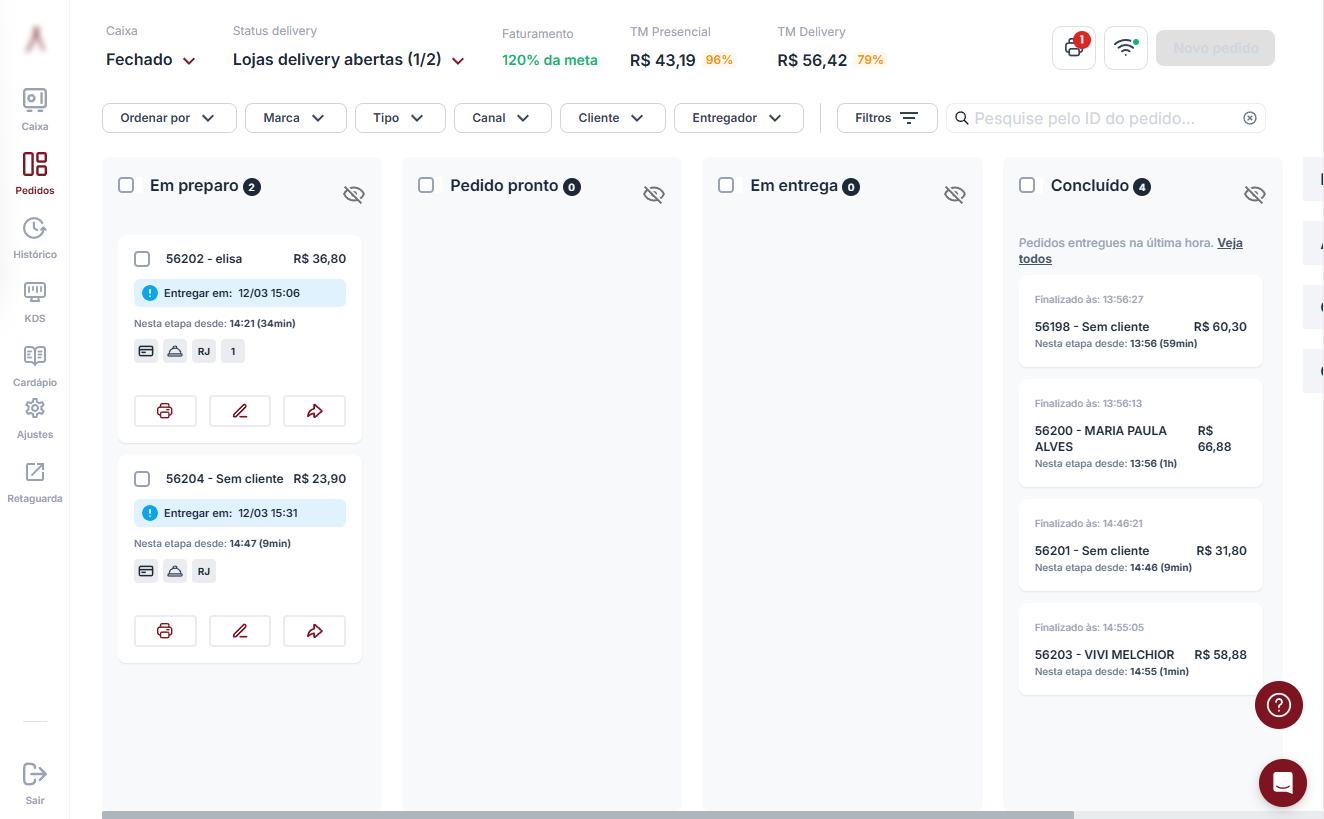Expand the Caixa Fechado status dropdown
The image size is (1324, 819).
point(151,60)
